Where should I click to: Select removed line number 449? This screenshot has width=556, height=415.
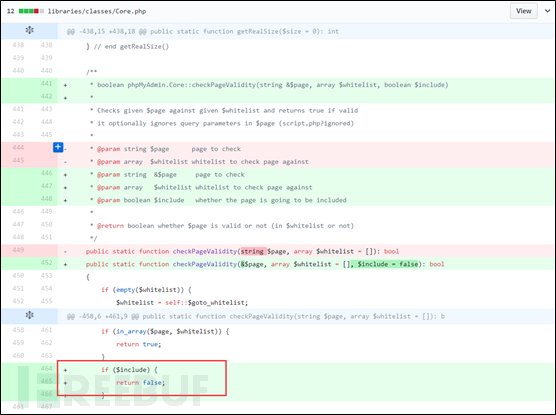pos(18,250)
